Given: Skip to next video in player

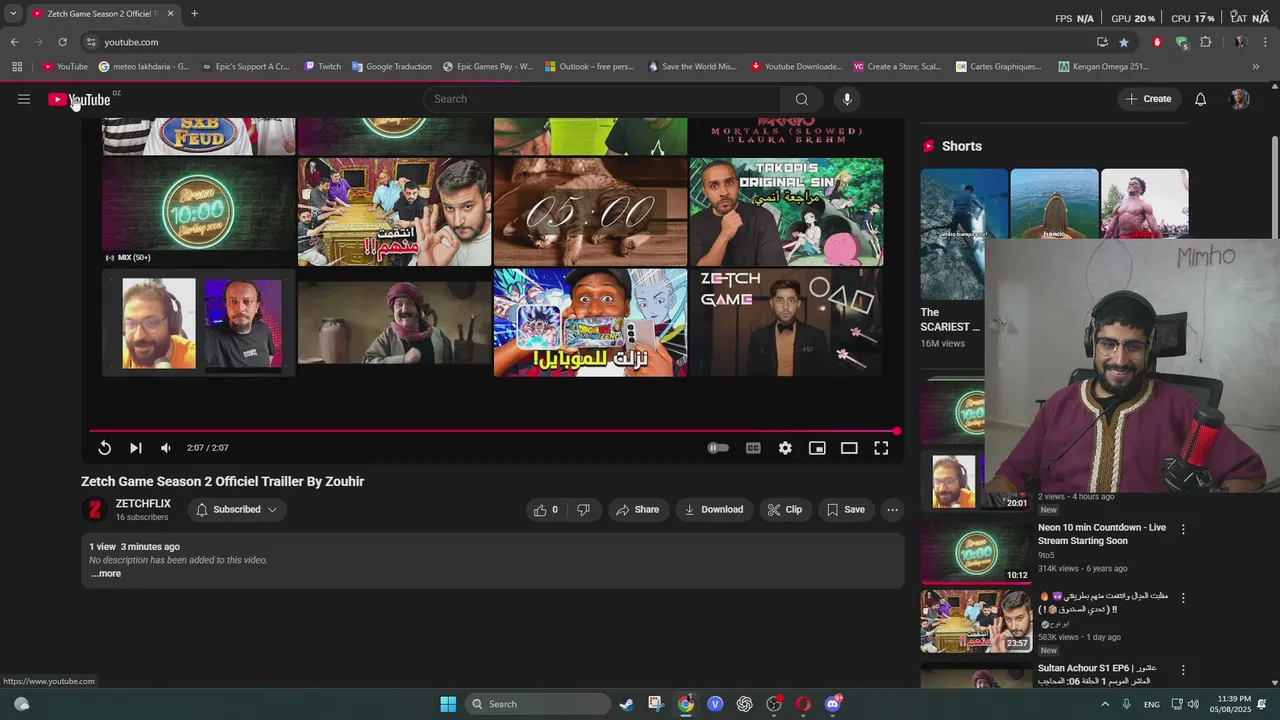Looking at the screenshot, I should pyautogui.click(x=136, y=448).
